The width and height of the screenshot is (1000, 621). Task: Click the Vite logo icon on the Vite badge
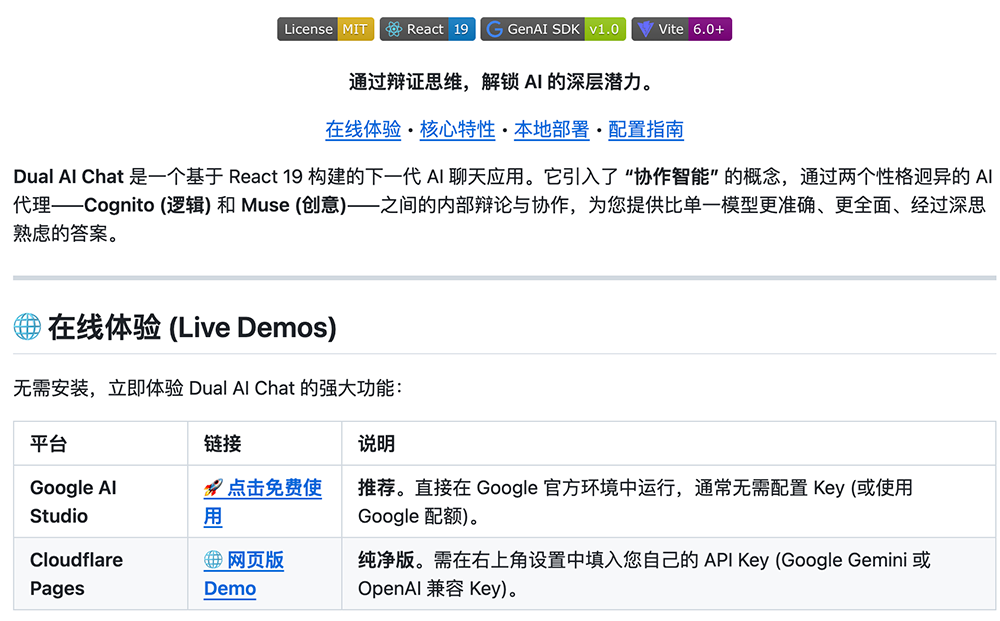pos(648,29)
